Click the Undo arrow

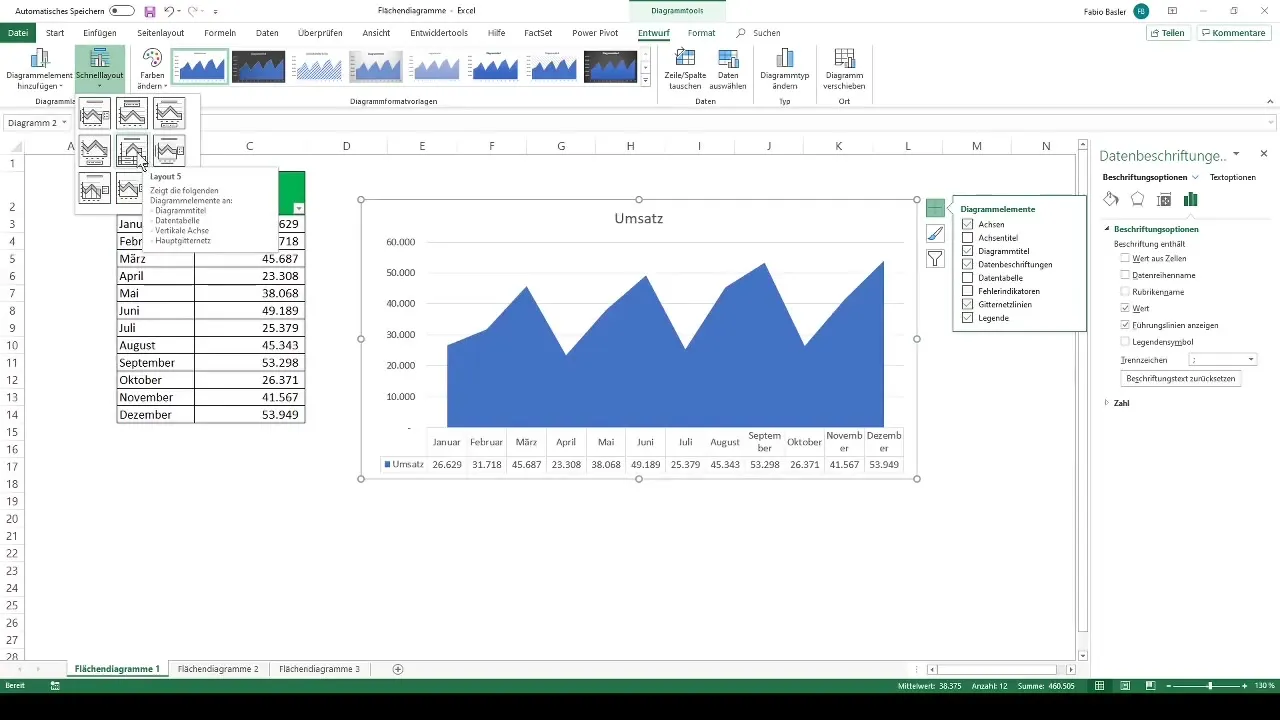click(170, 10)
